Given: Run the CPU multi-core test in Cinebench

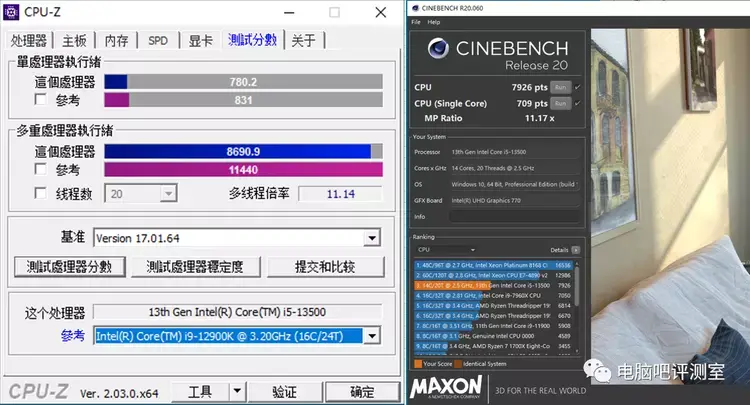Looking at the screenshot, I should [561, 87].
